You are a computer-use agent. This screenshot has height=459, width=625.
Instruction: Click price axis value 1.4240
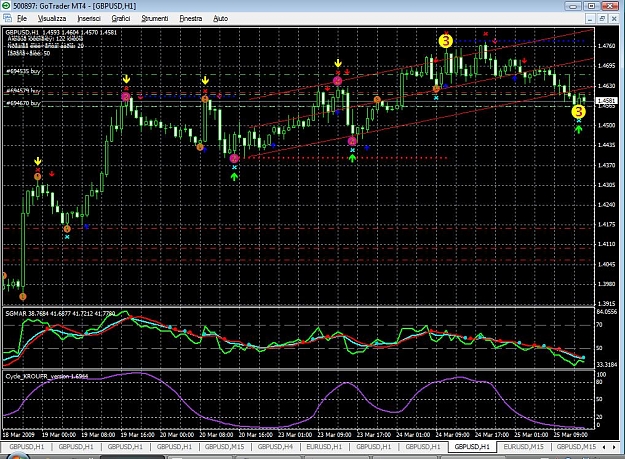pyautogui.click(x=607, y=204)
